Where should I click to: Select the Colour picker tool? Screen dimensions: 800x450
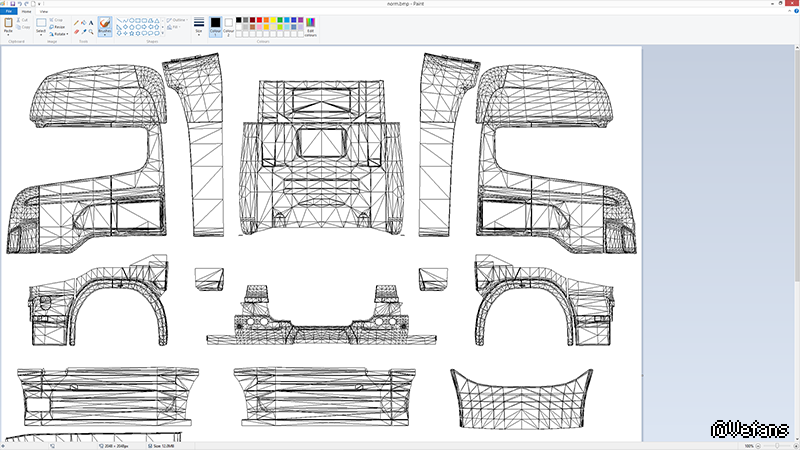coord(84,30)
